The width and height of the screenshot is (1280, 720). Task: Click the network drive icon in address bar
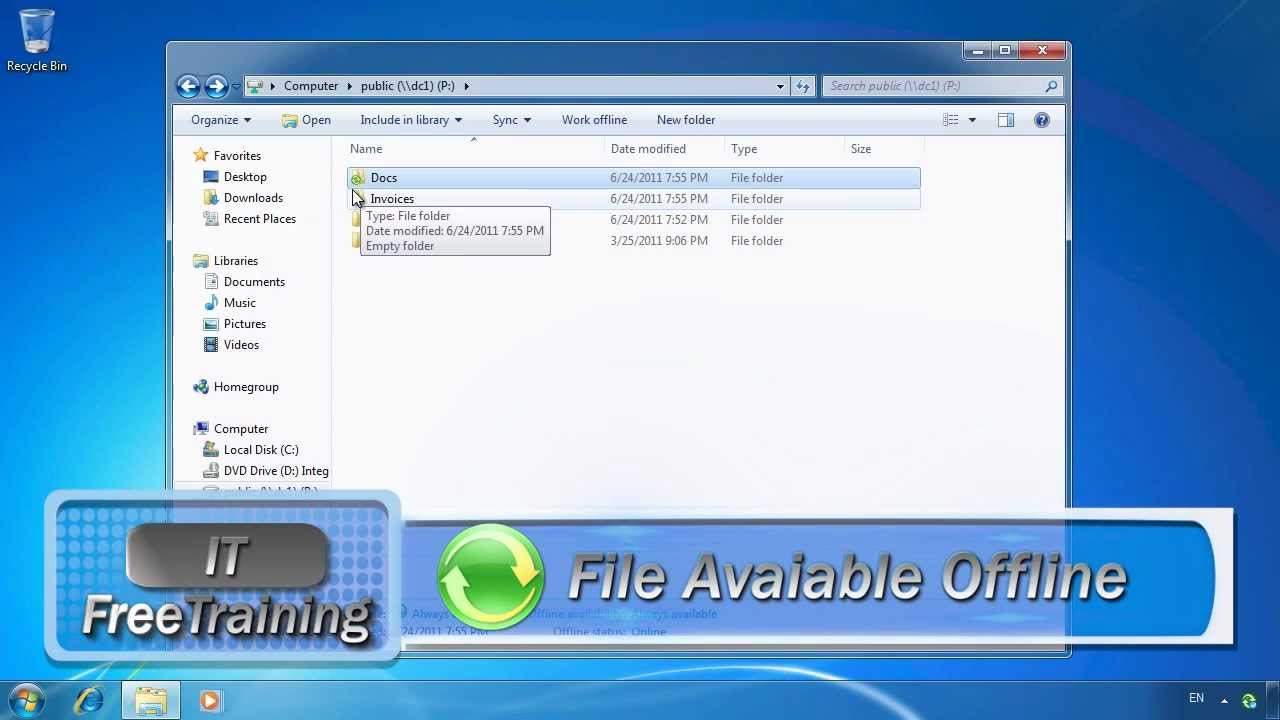pyautogui.click(x=255, y=86)
